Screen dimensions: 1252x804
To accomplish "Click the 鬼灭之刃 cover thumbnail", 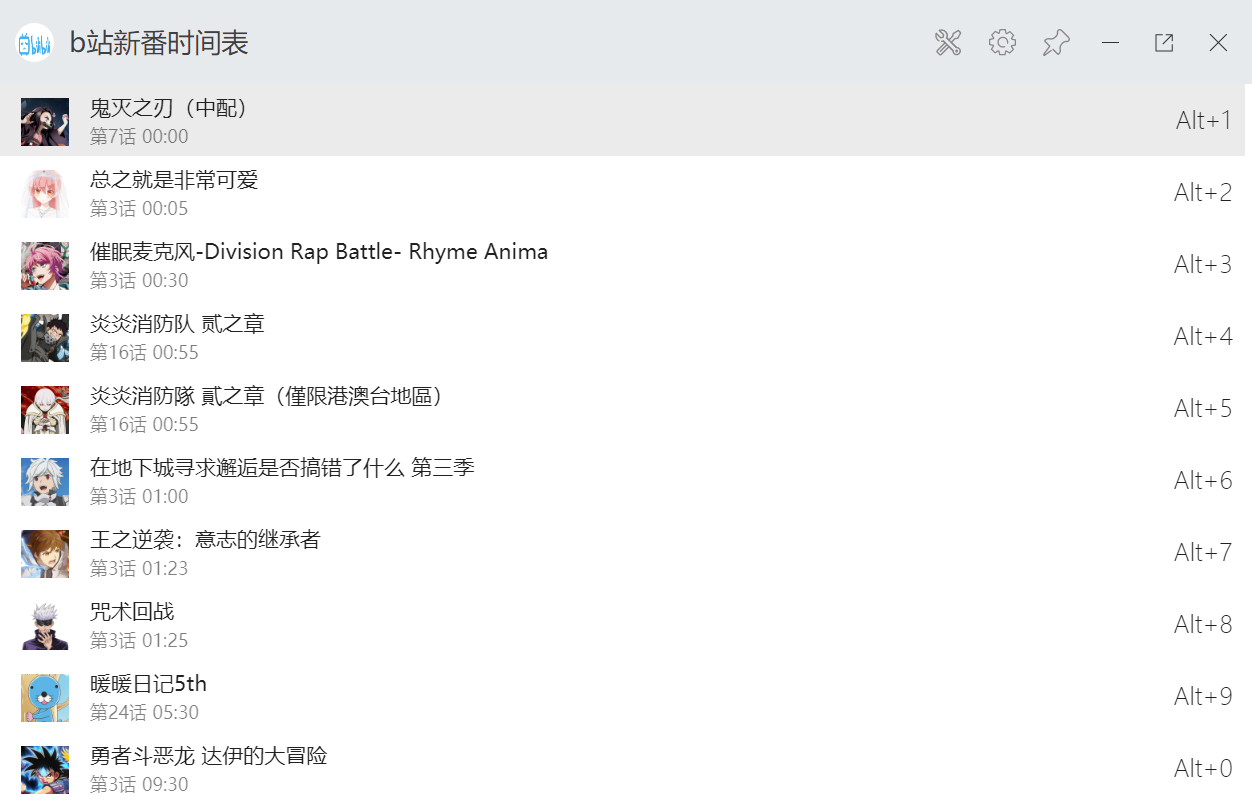I will [45, 122].
